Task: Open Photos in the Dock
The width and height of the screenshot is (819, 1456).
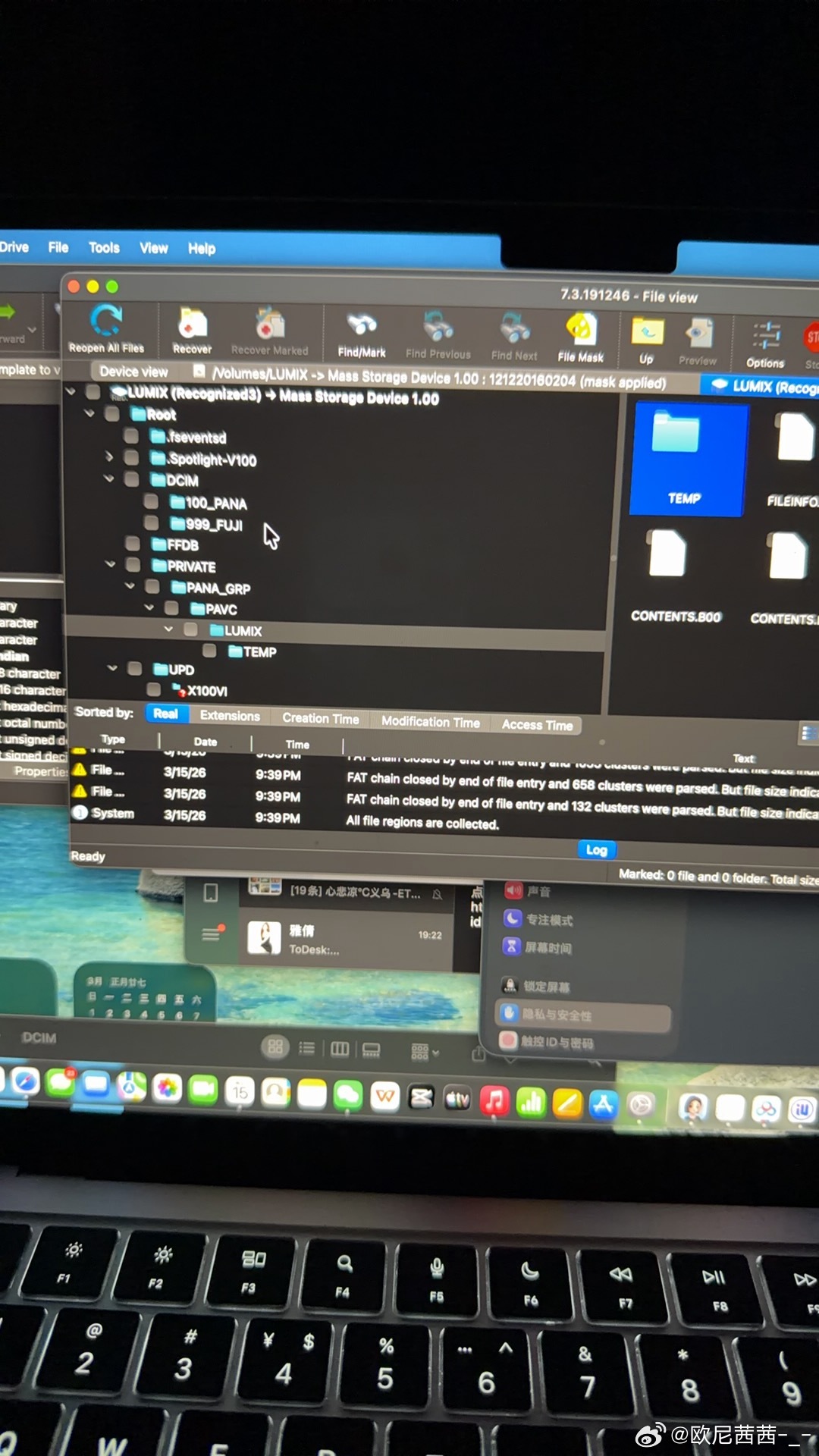Action: coord(168,1088)
